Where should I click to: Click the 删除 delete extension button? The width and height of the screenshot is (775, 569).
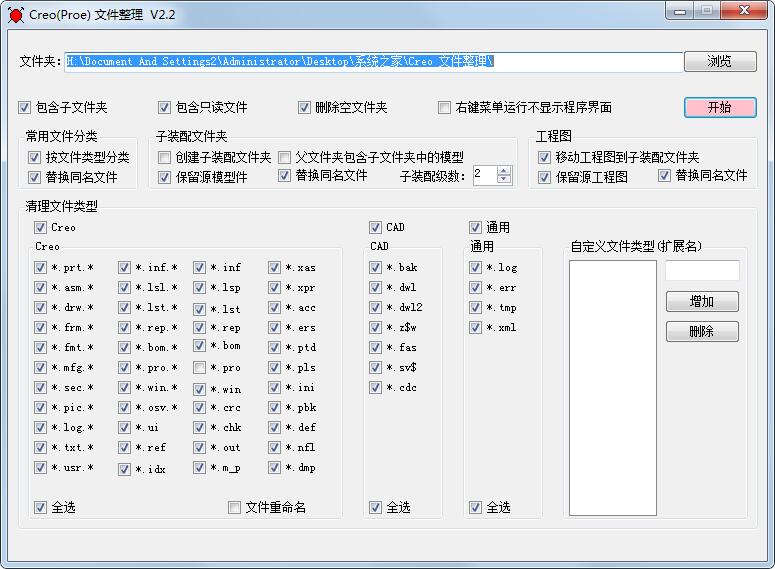(x=702, y=331)
